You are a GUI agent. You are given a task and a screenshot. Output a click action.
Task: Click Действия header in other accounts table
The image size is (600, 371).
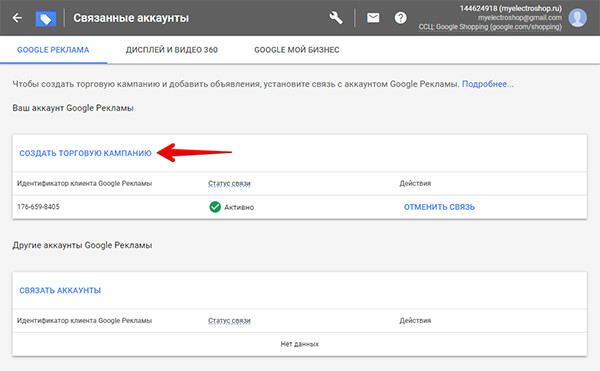tap(415, 321)
